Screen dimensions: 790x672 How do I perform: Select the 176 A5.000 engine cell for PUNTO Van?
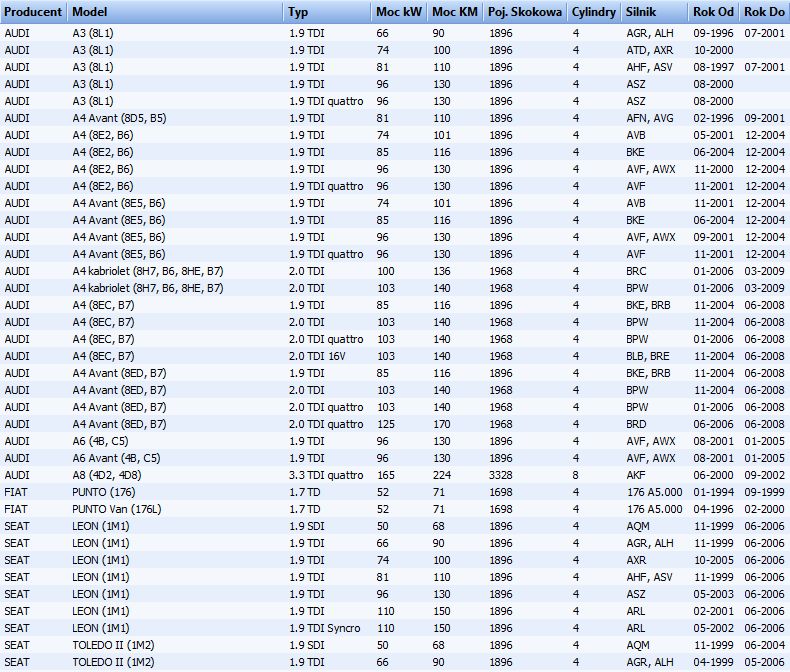[654, 509]
